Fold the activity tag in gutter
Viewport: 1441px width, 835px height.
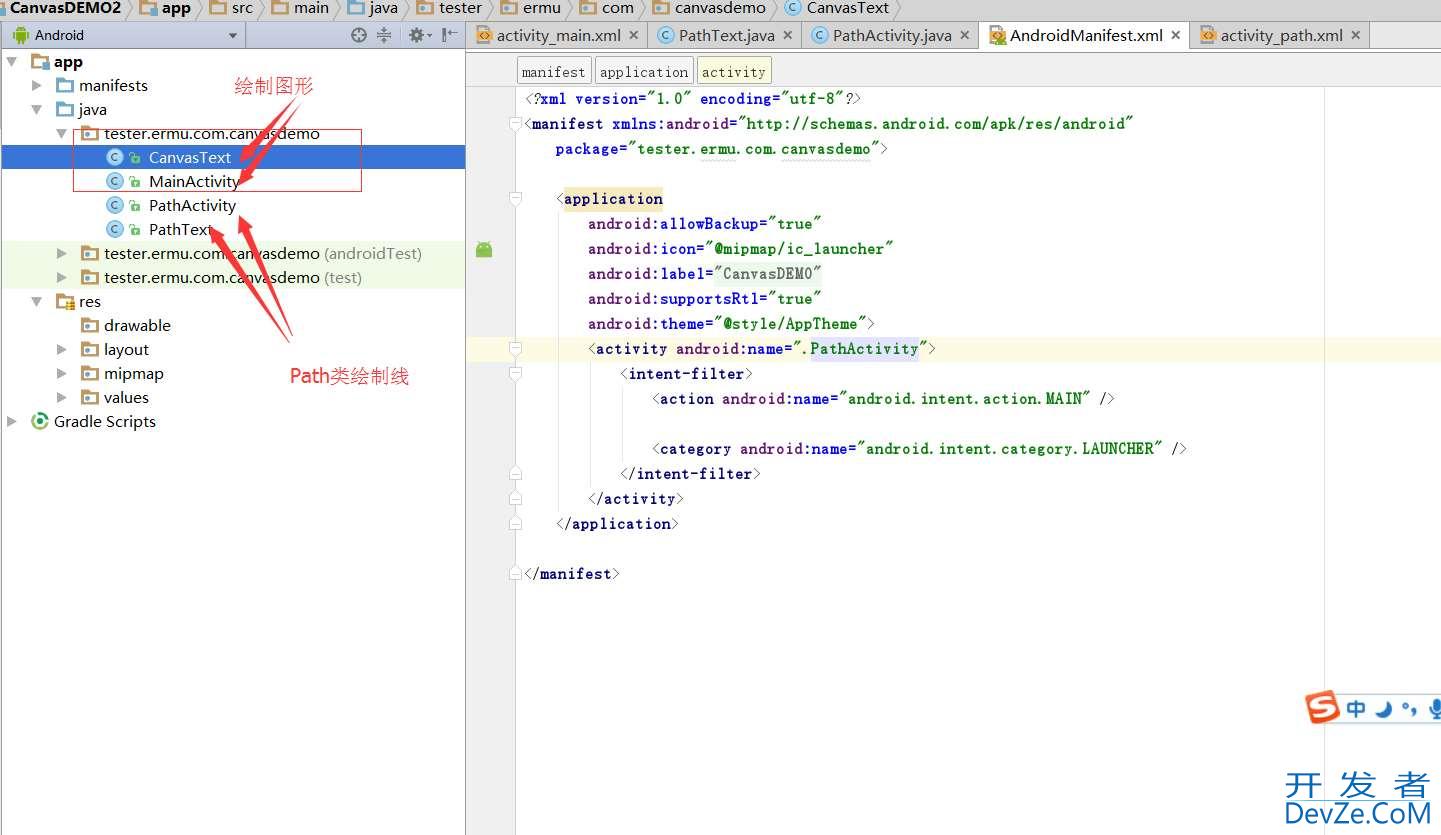[515, 349]
